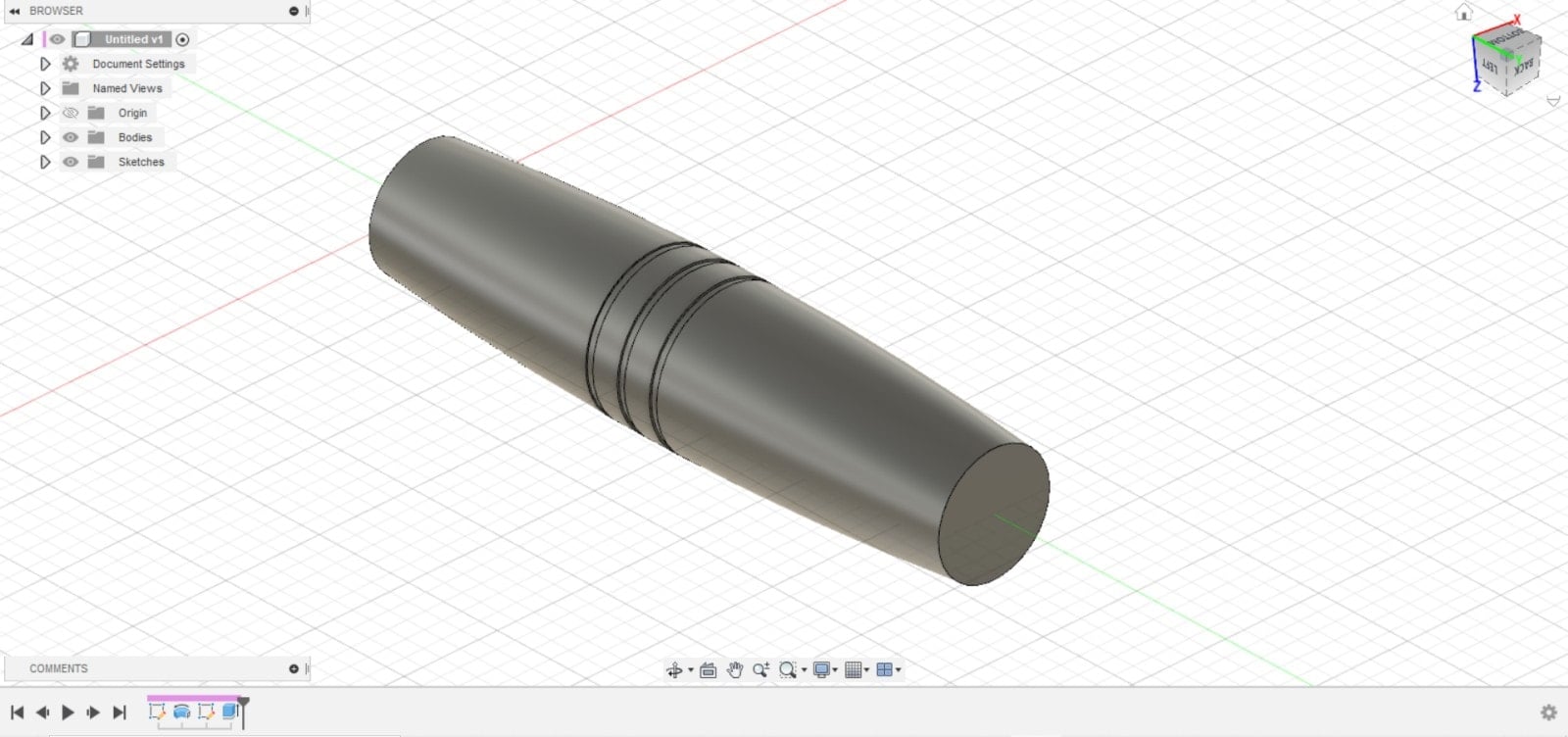This screenshot has width=1568, height=737.
Task: Click the ViewCube Home icon
Action: pyautogui.click(x=1463, y=12)
